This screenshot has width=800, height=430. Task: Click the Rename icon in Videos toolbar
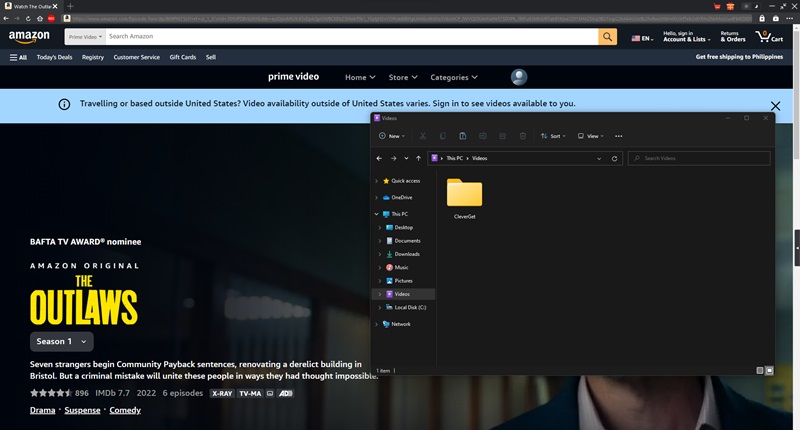(x=483, y=136)
